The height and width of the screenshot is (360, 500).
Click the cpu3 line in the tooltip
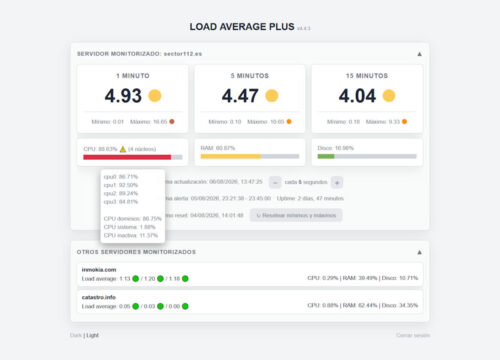coord(121,202)
